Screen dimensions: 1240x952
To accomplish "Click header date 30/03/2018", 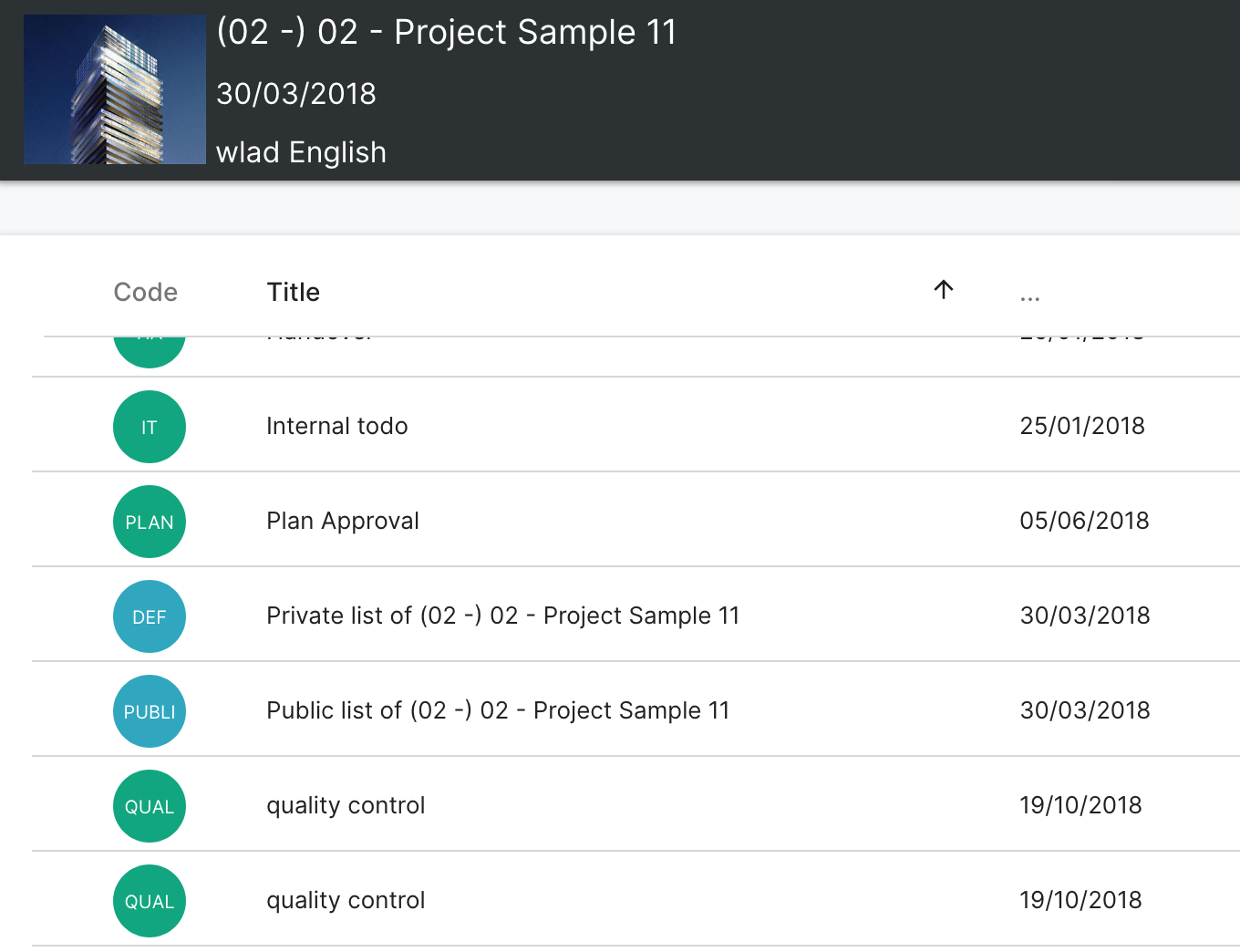I will [296, 93].
